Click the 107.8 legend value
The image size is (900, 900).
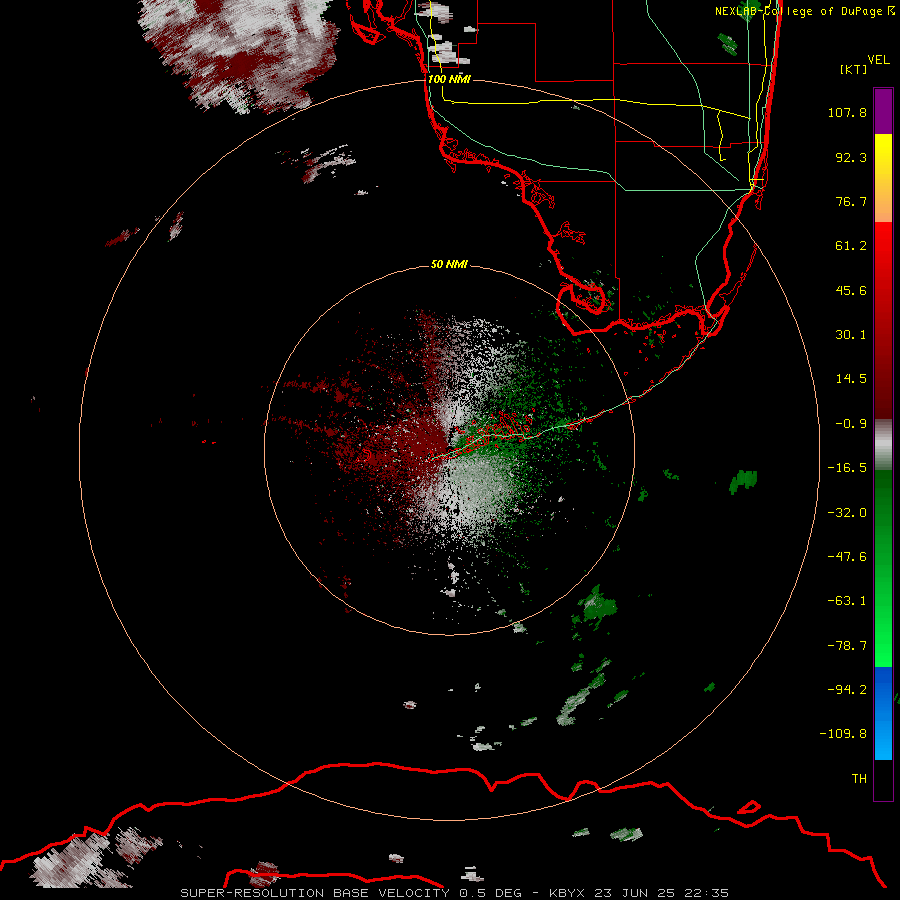tap(847, 112)
